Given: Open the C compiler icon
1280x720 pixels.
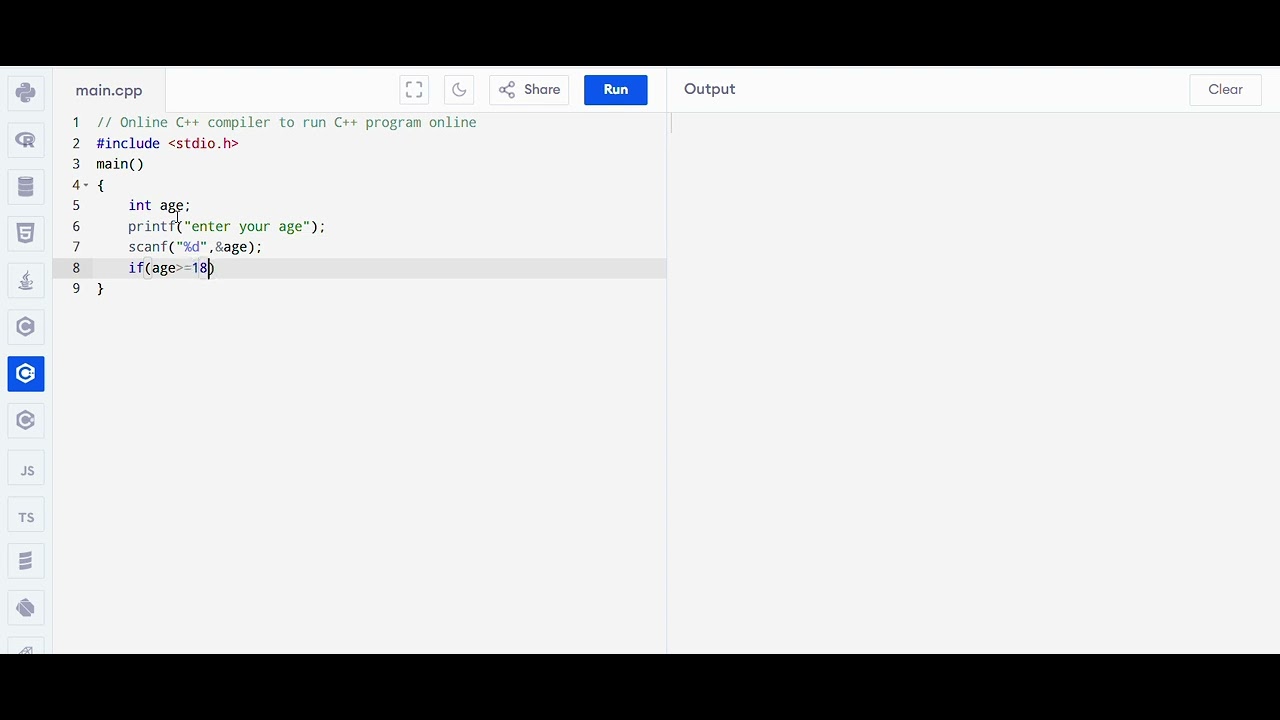Looking at the screenshot, I should point(26,327).
